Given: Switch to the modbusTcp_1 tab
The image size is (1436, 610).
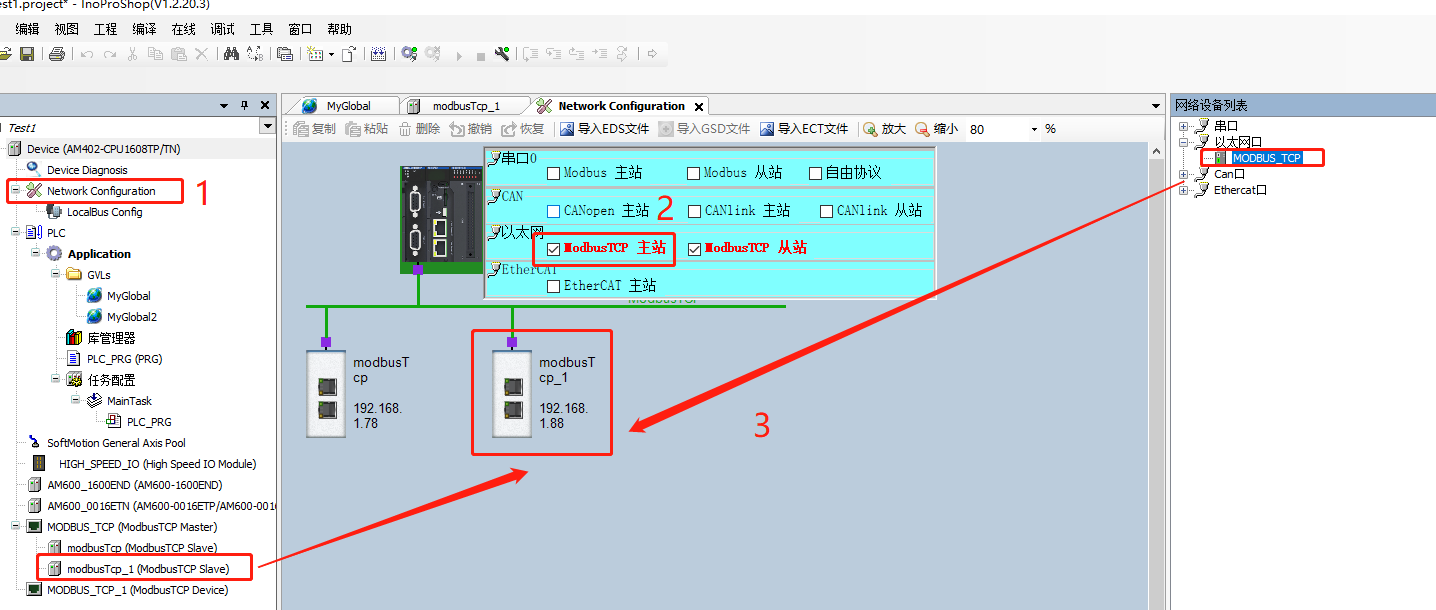Looking at the screenshot, I should coord(465,106).
